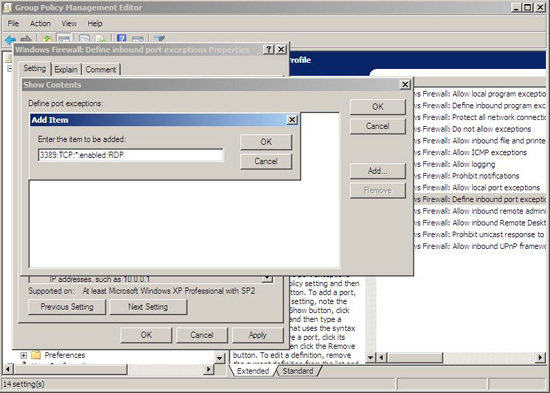The image size is (550, 393).
Task: Close the Show Contents dialog
Action: (405, 85)
